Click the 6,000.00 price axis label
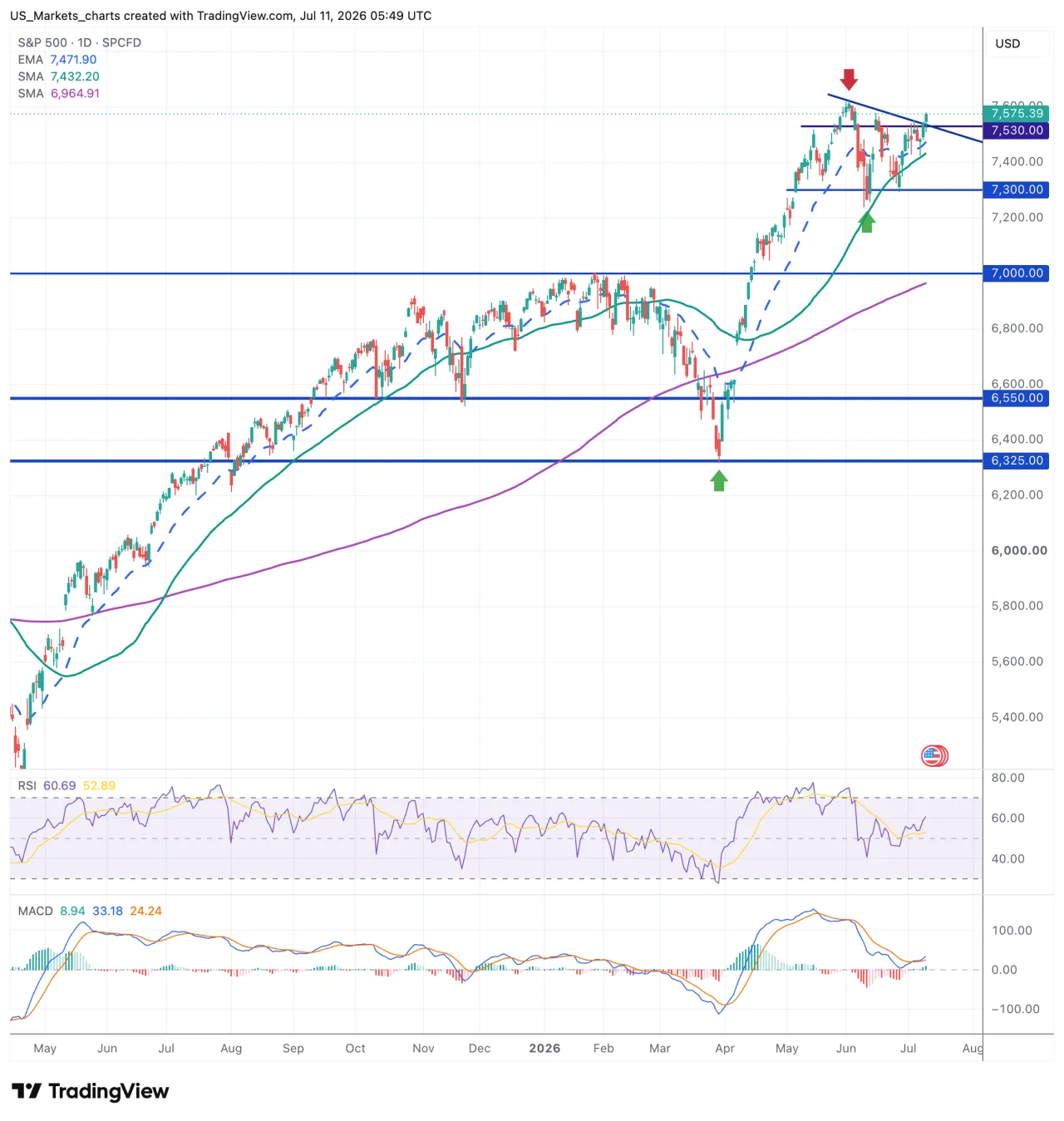 1019,550
